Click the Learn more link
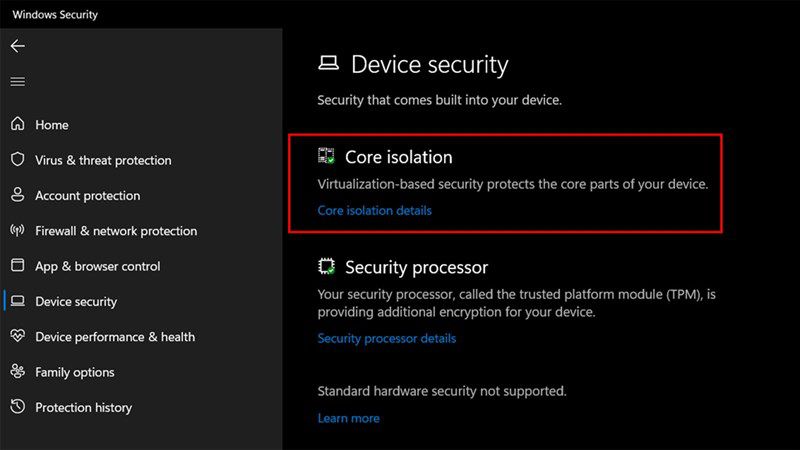The image size is (800, 450). pyautogui.click(x=348, y=418)
